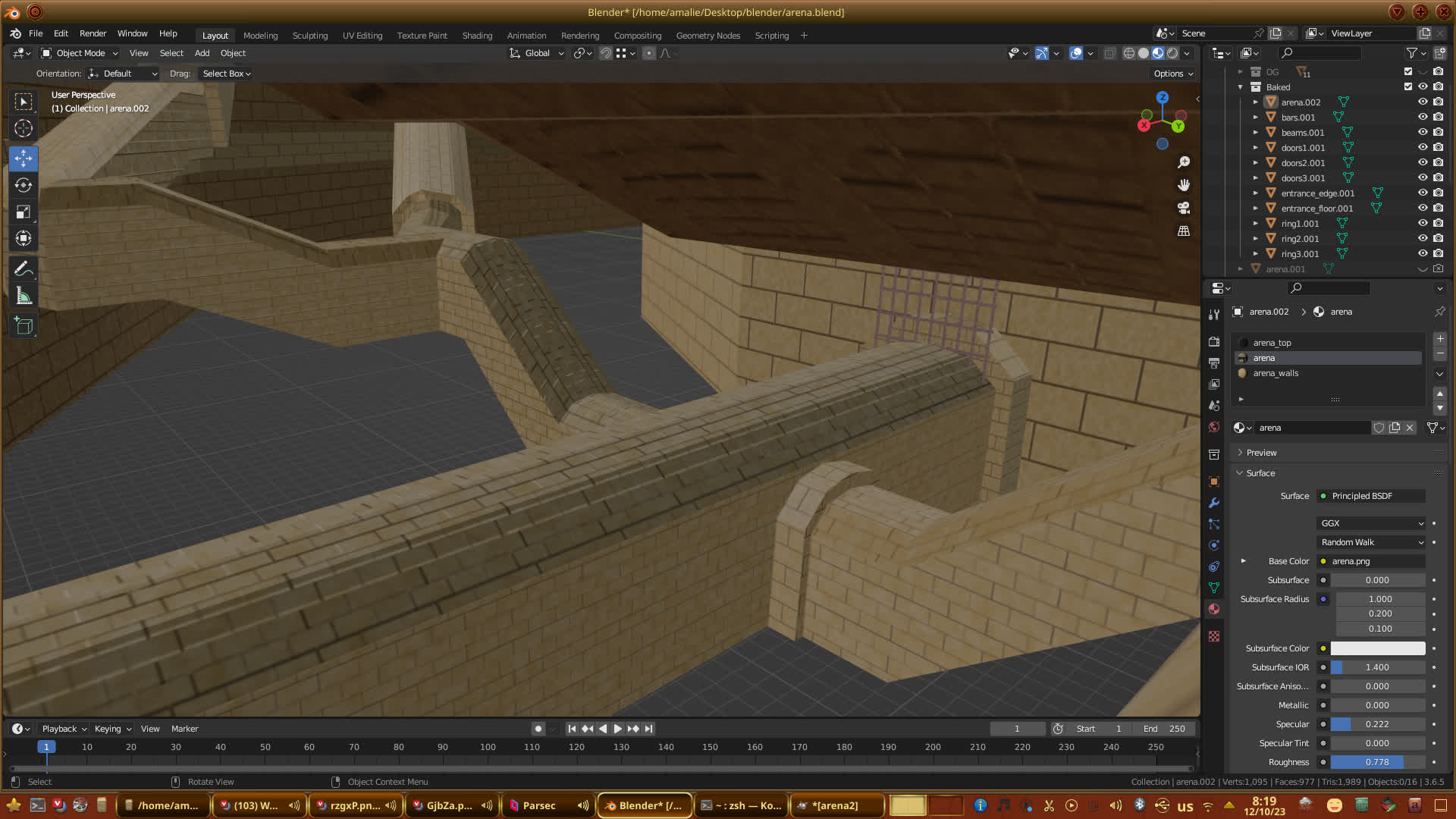
Task: Select the arena_walls material slot
Action: pyautogui.click(x=1276, y=373)
